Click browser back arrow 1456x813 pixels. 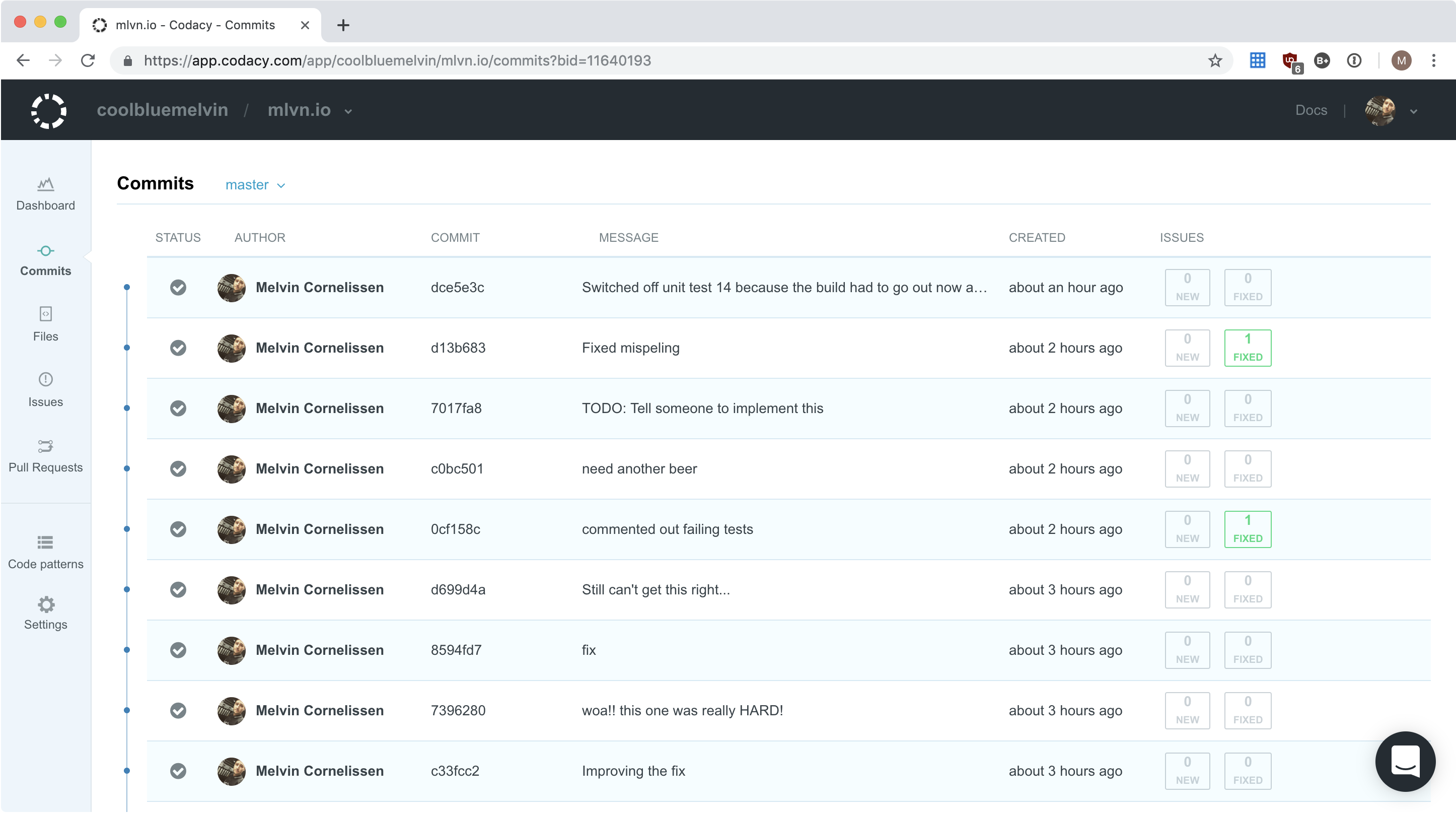[x=23, y=60]
